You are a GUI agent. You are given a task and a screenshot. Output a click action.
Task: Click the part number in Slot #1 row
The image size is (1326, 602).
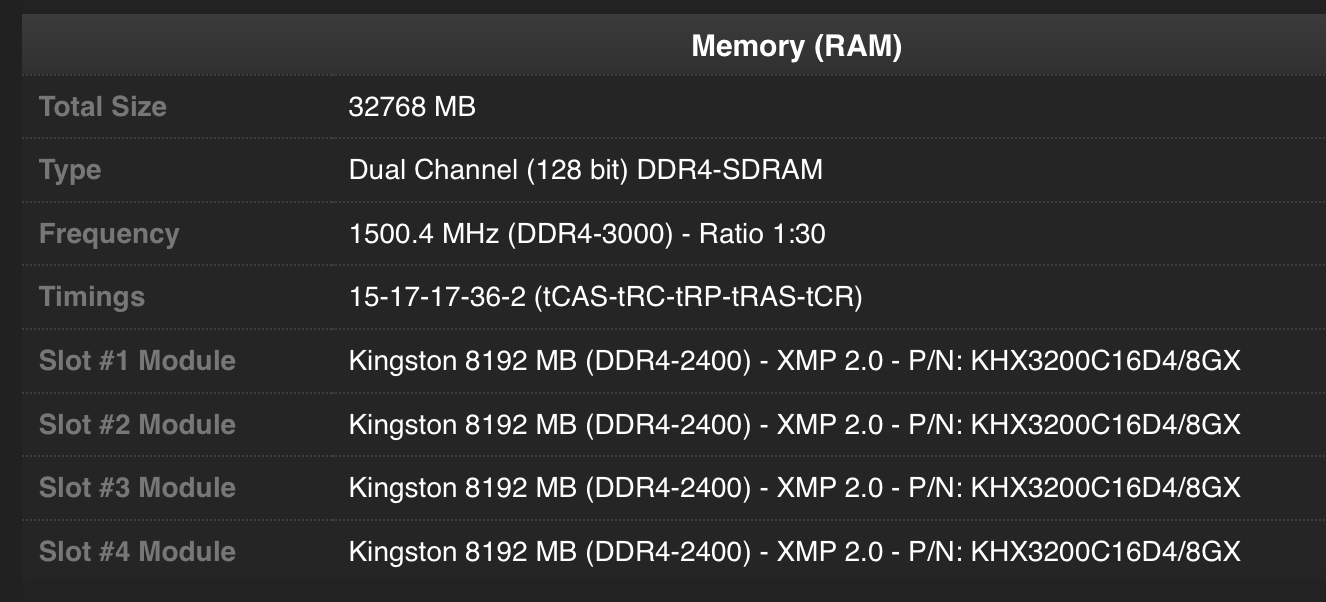coord(1105,361)
